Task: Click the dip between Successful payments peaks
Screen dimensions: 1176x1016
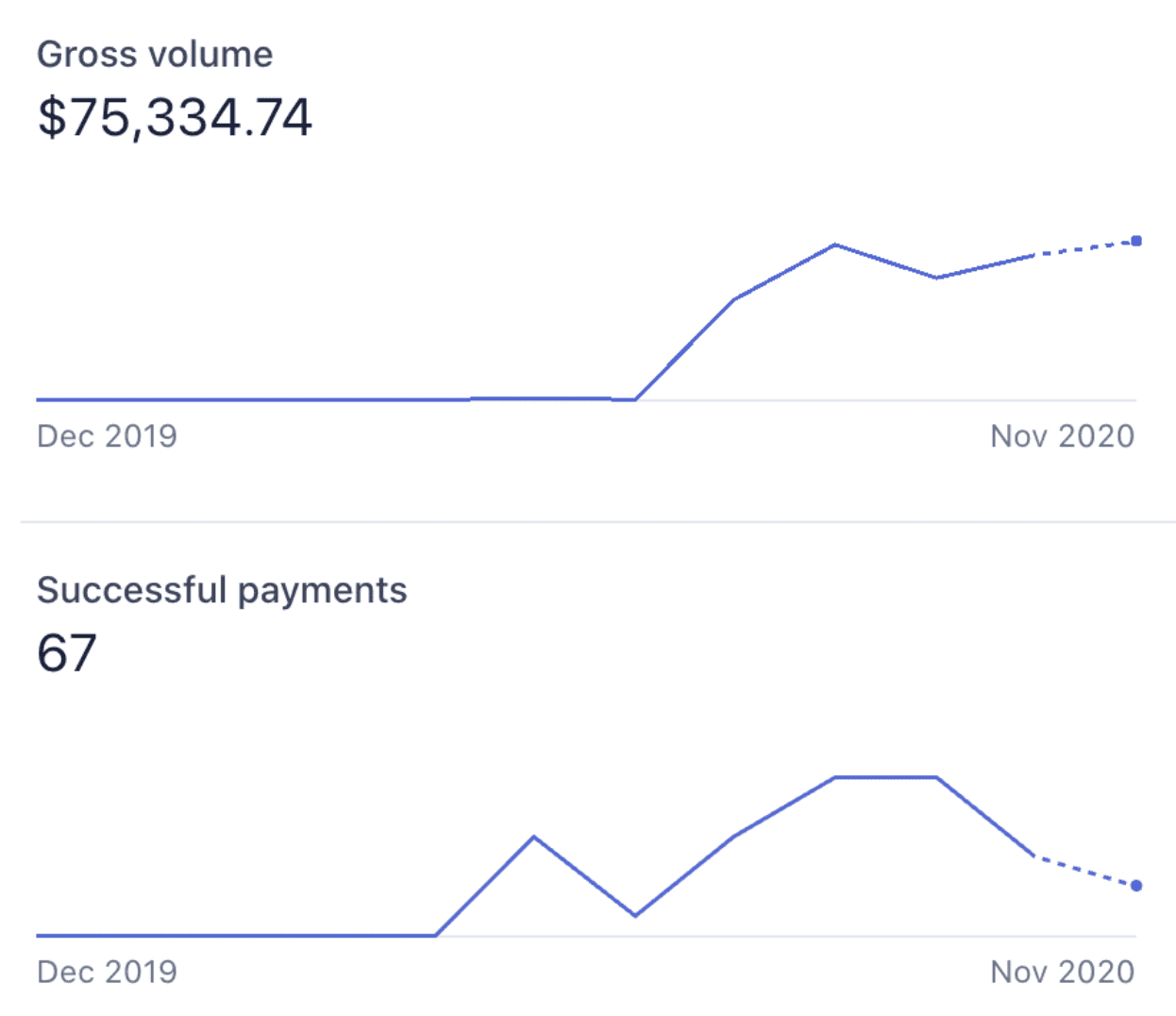Action: coord(635,915)
